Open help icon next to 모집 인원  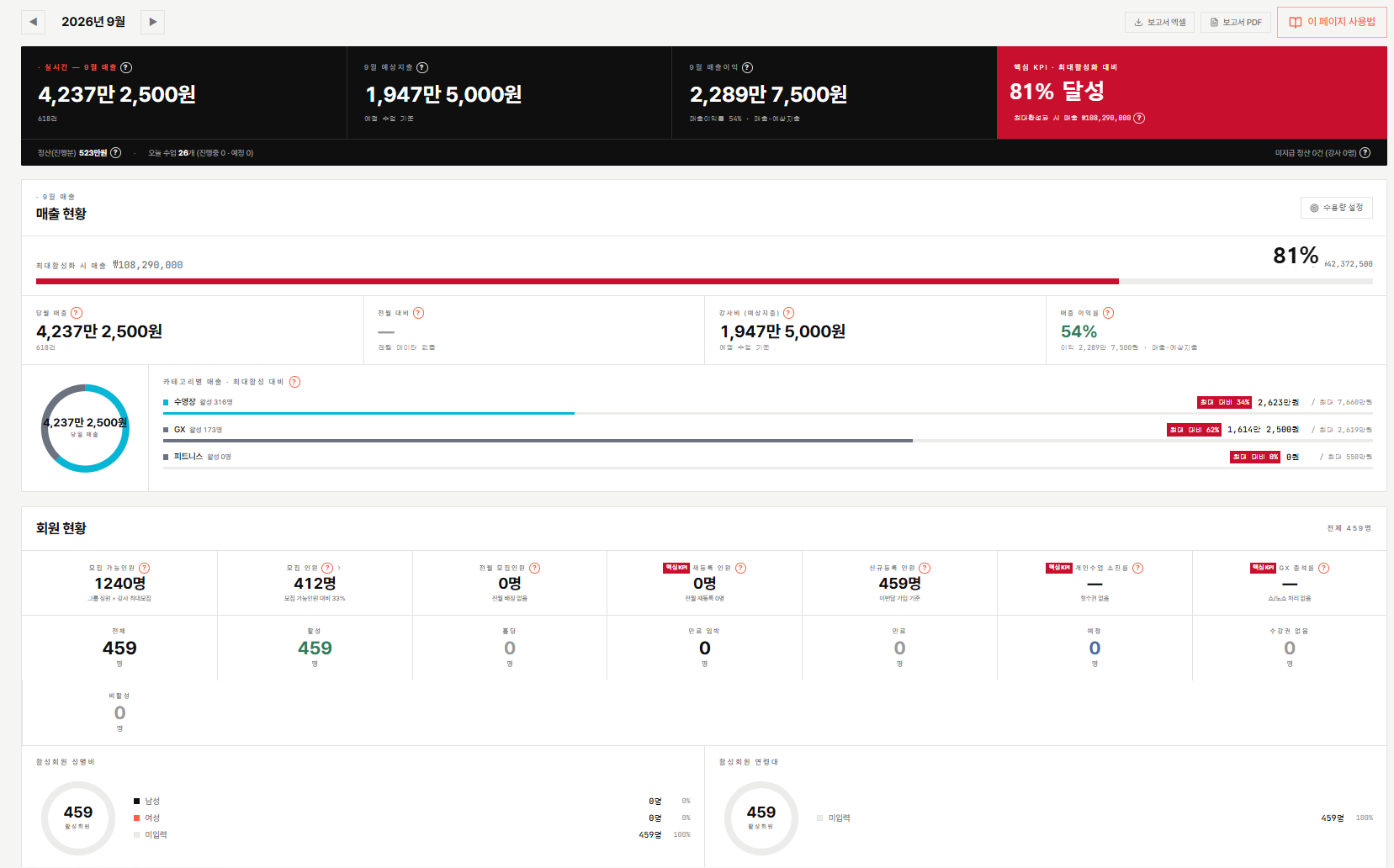(327, 568)
